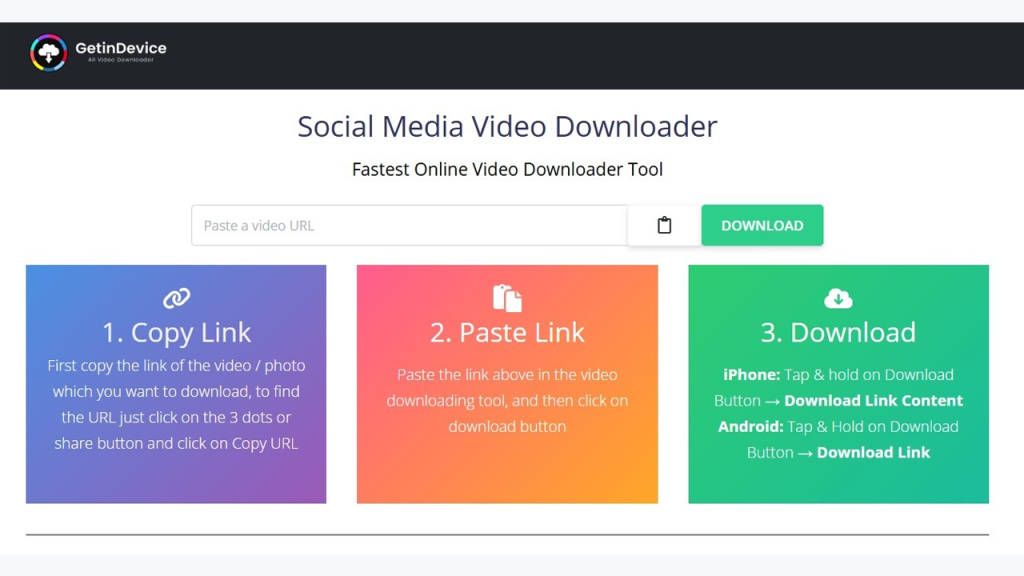Click the bold 'Download Link' Android text
The width and height of the screenshot is (1024, 576).
pos(873,452)
